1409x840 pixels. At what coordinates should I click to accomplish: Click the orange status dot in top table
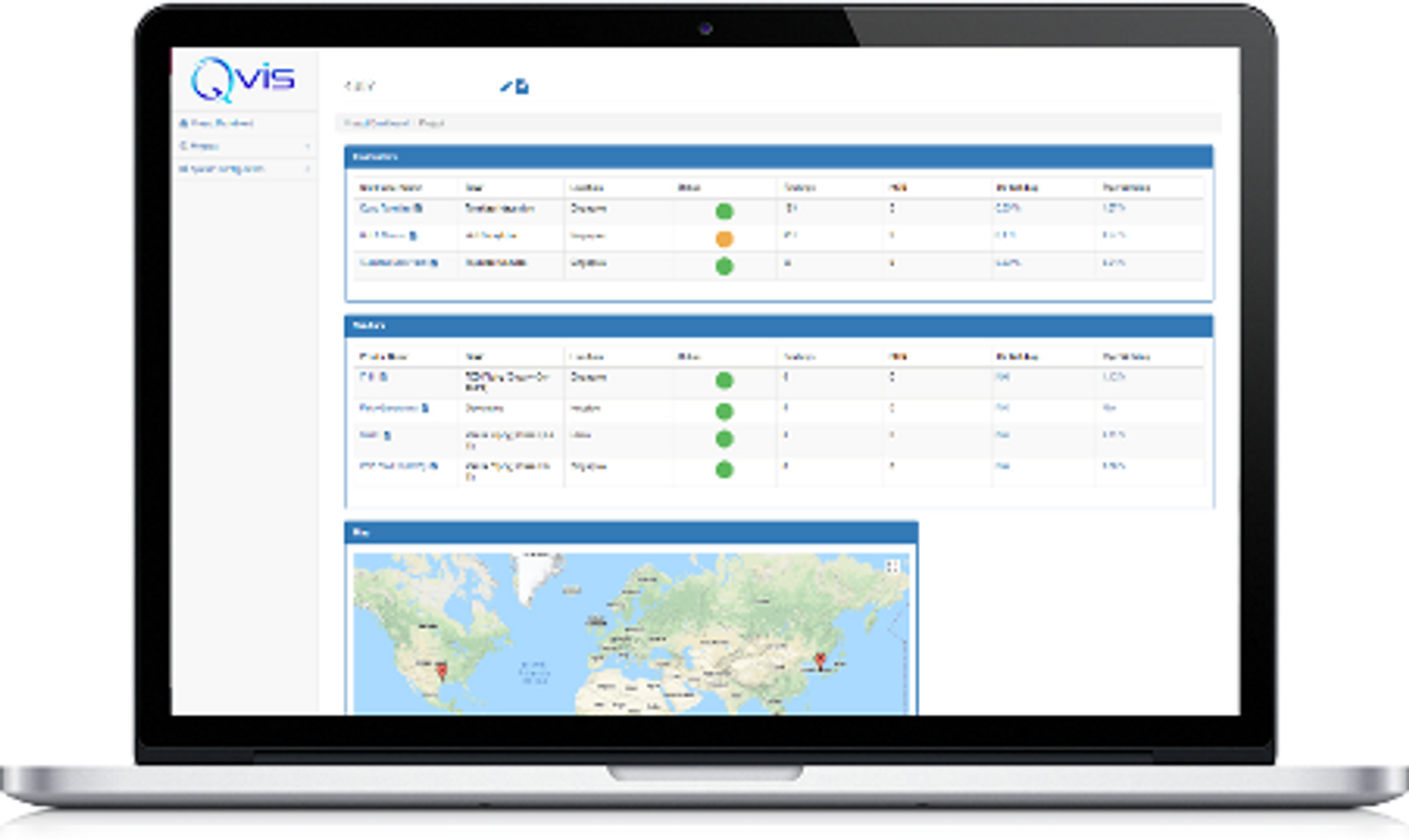click(724, 239)
